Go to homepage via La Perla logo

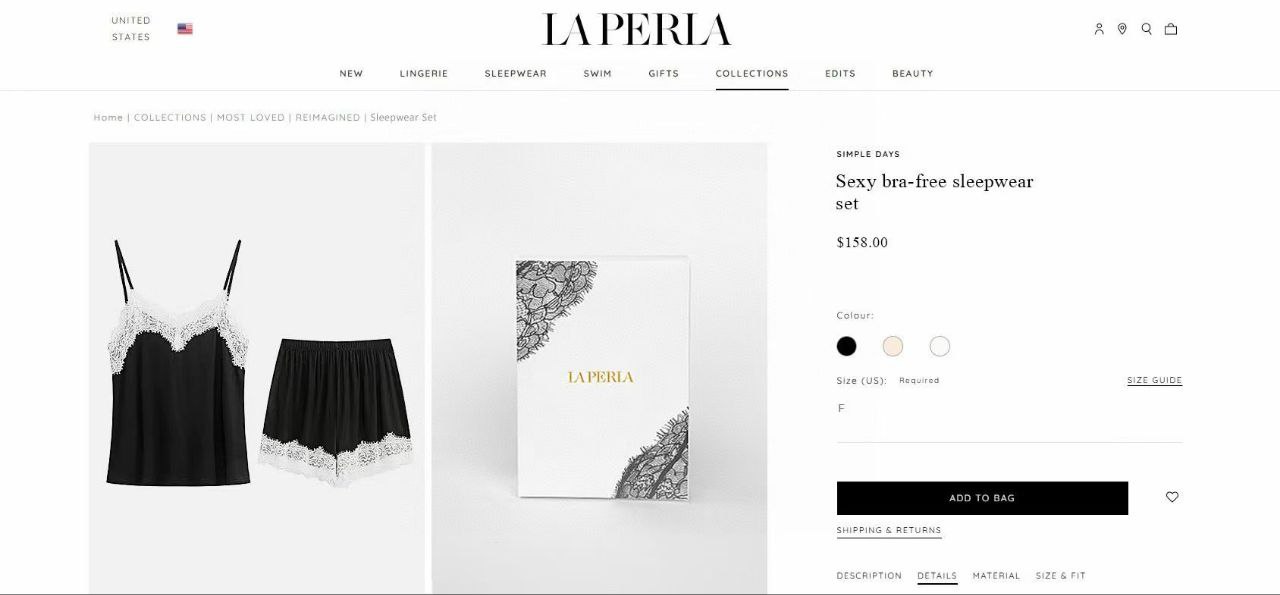click(636, 29)
